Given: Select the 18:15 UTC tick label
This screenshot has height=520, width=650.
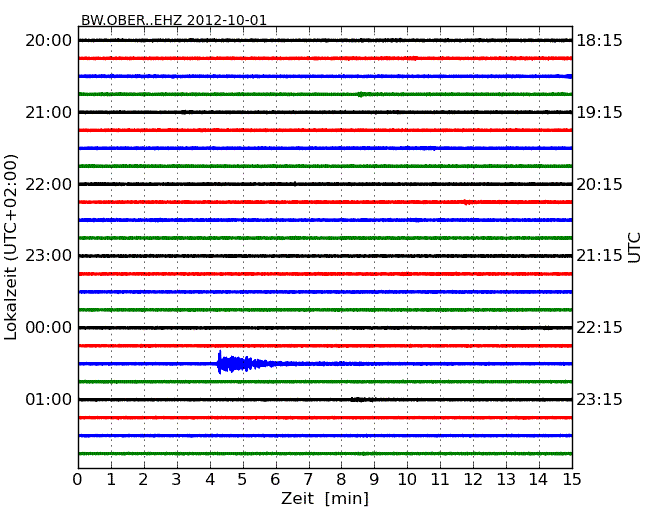Looking at the screenshot, I should tap(599, 41).
